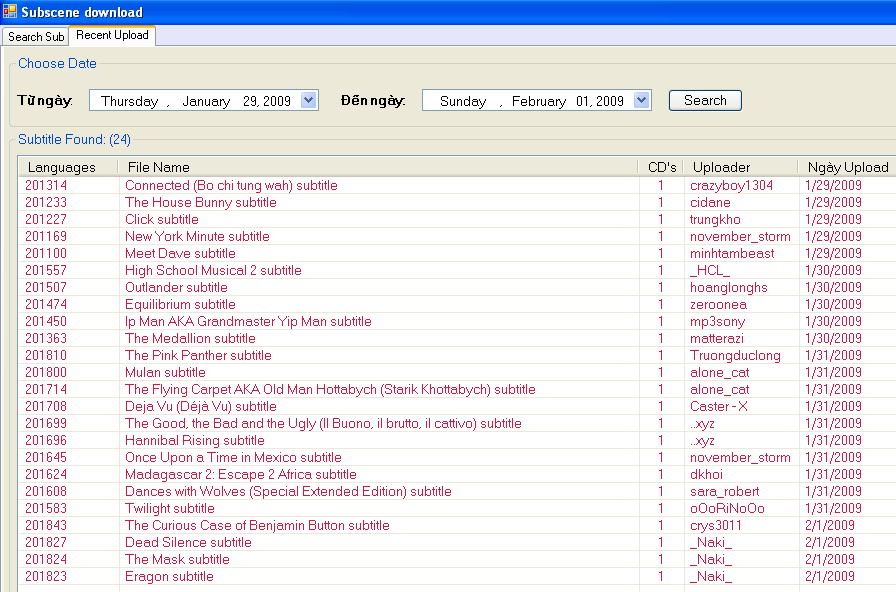Image resolution: width=896 pixels, height=592 pixels.
Task: Select 'Click subtitle' file name
Action: click(x=162, y=219)
